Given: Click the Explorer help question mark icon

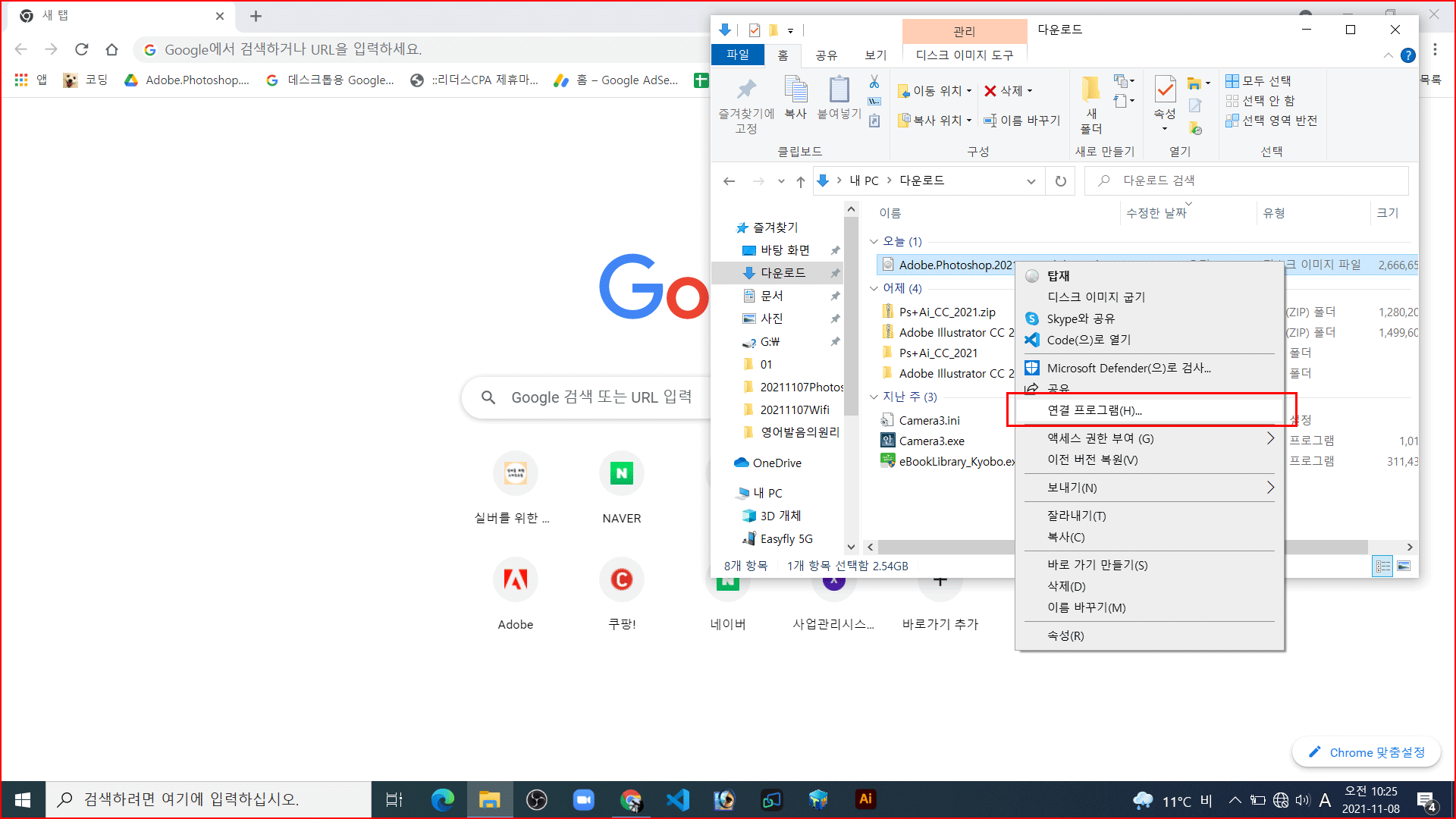Looking at the screenshot, I should pos(1408,55).
